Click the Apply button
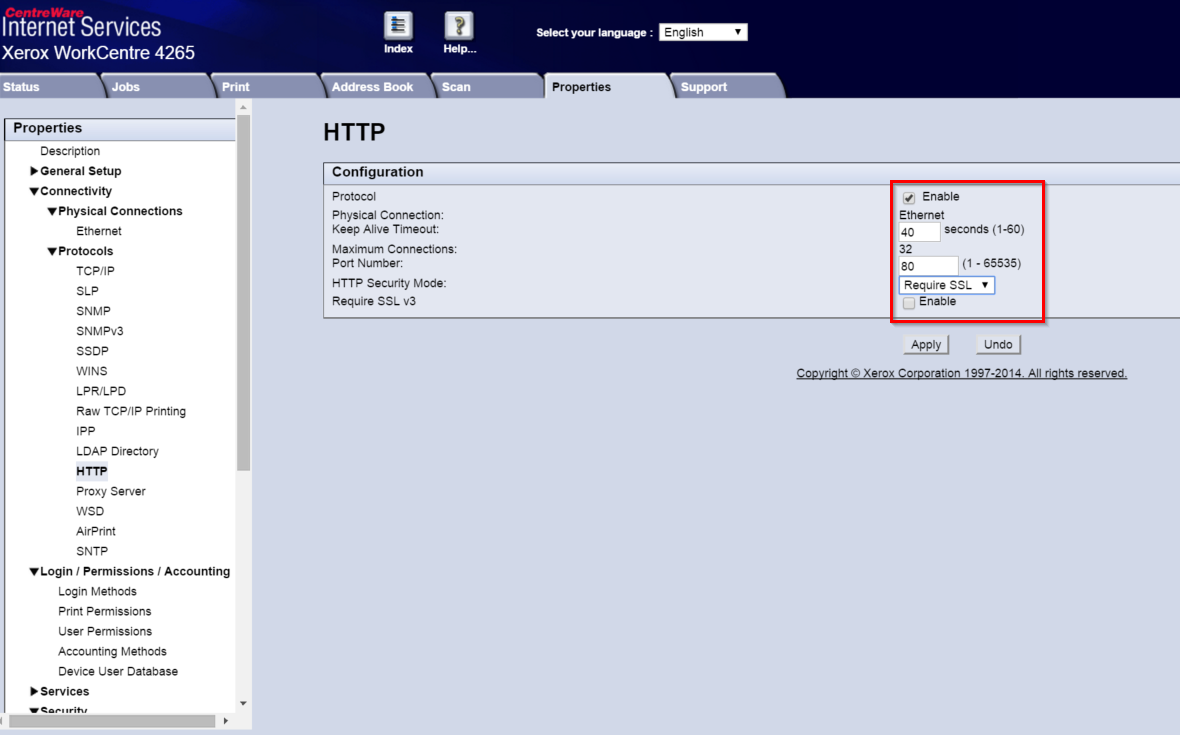Screen dimensions: 1180x735 click(925, 344)
